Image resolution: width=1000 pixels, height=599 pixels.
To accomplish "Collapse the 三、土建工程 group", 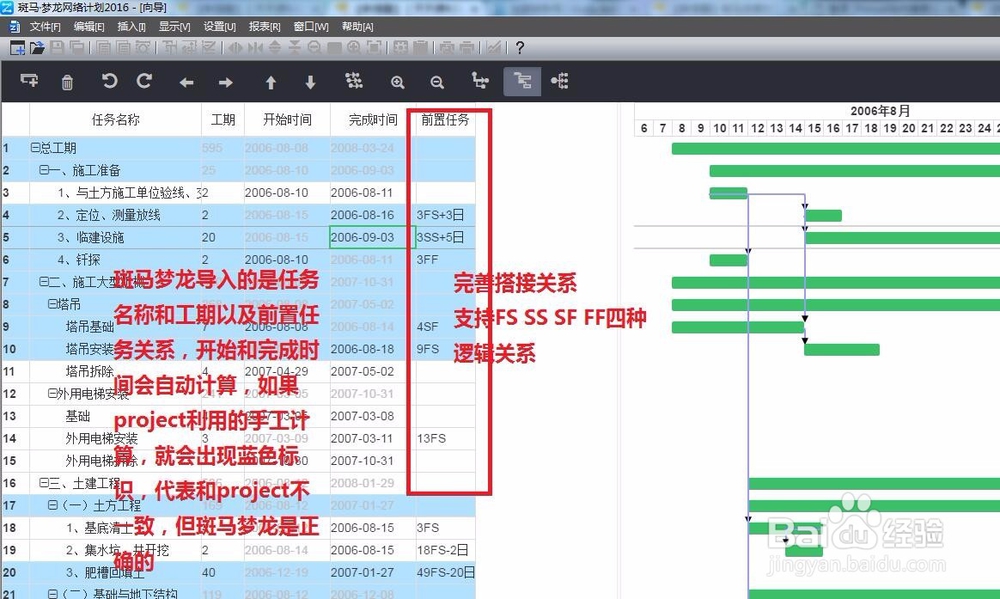I will pyautogui.click(x=43, y=483).
